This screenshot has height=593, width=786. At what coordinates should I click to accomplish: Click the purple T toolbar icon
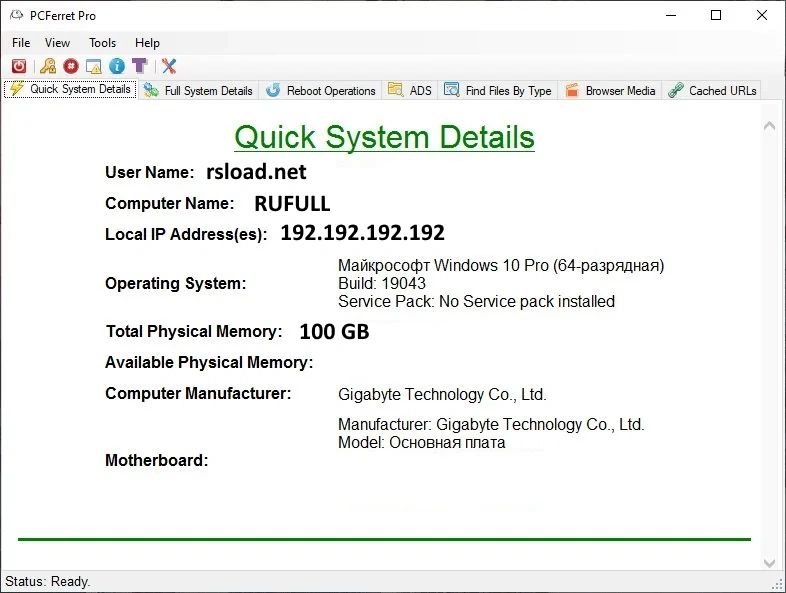[139, 66]
